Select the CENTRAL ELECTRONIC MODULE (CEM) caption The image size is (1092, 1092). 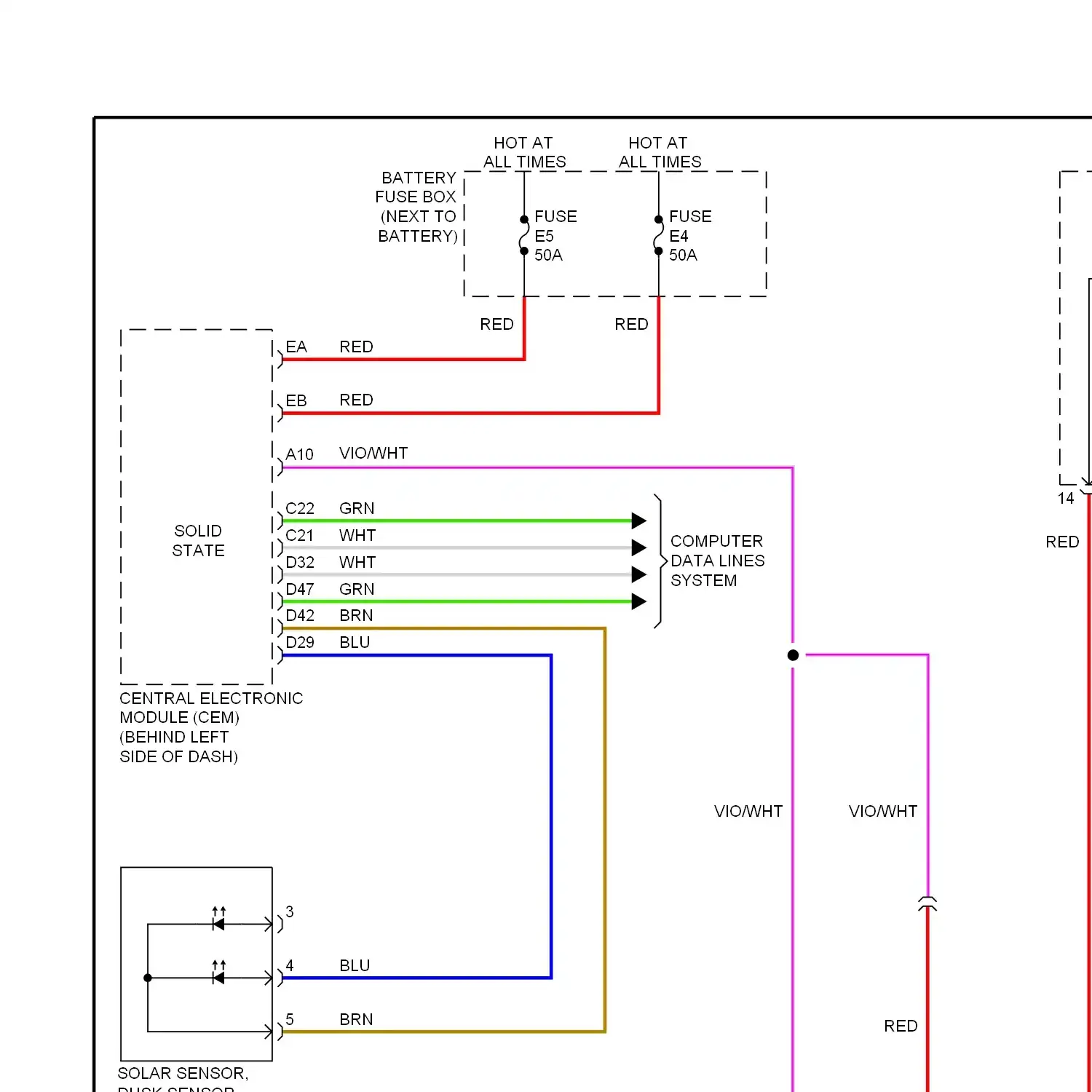tap(211, 727)
